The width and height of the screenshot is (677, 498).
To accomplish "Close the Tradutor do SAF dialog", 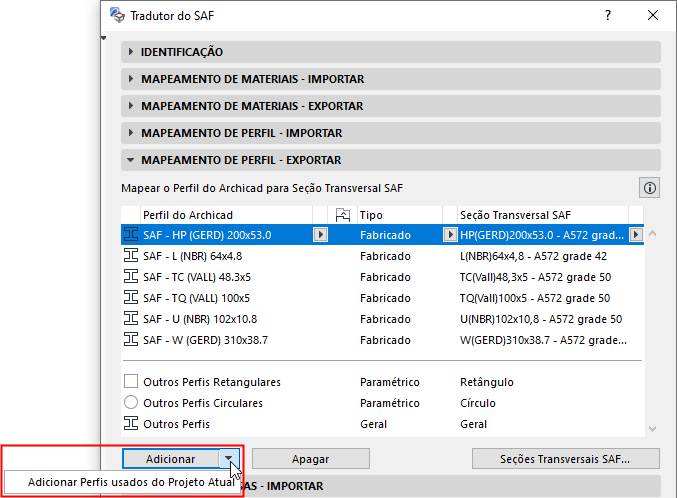I will [x=653, y=16].
